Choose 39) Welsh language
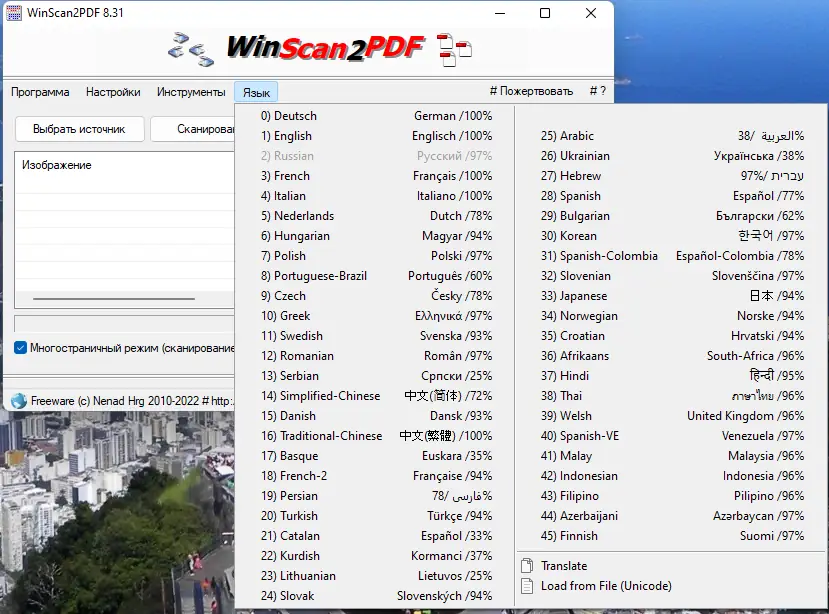The image size is (829, 614). 671,416
